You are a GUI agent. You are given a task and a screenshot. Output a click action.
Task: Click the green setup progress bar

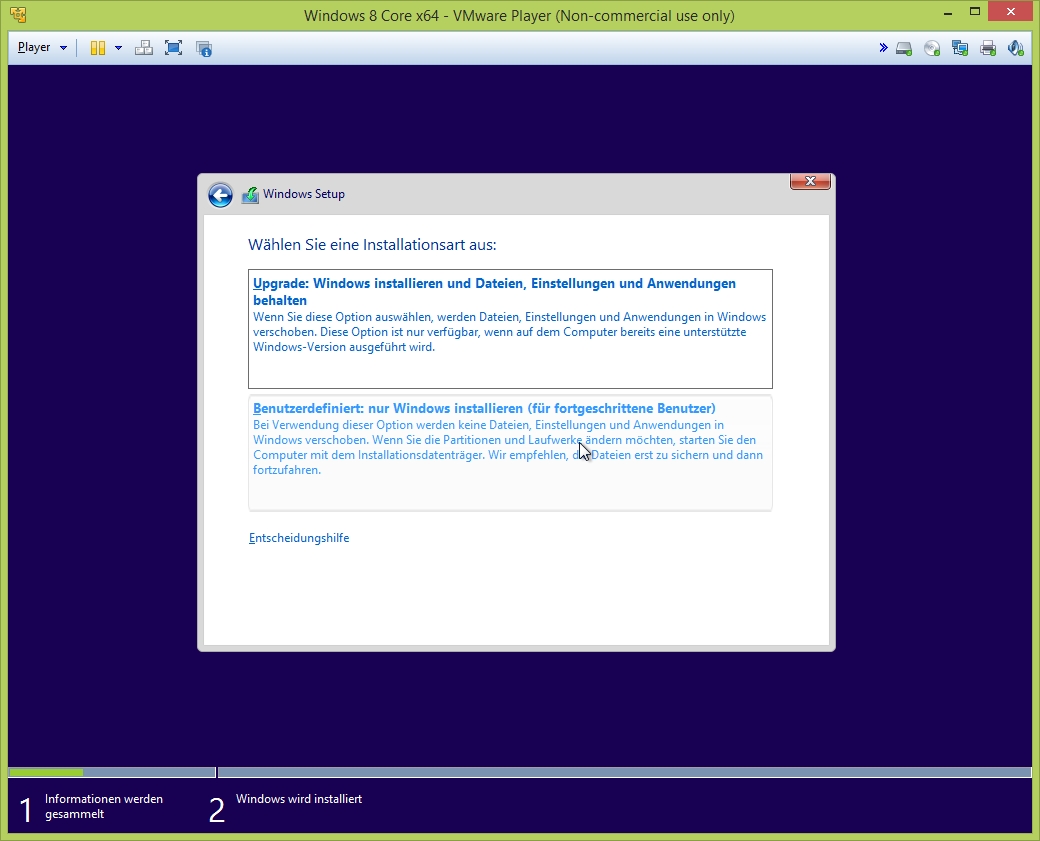click(46, 773)
